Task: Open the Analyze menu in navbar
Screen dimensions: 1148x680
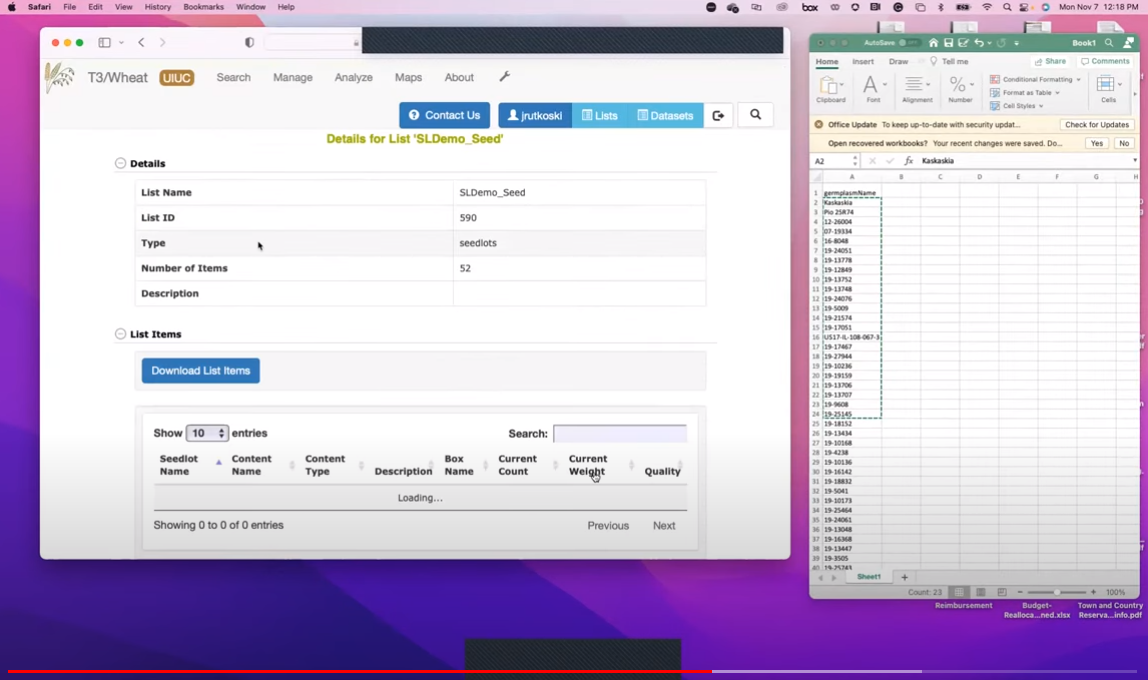Action: (x=353, y=77)
